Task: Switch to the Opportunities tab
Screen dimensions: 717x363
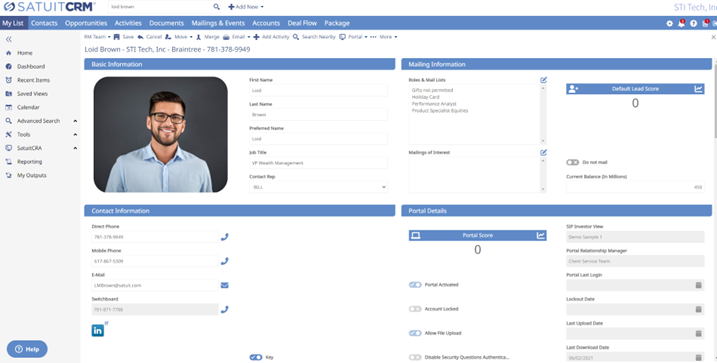Action: [x=86, y=23]
